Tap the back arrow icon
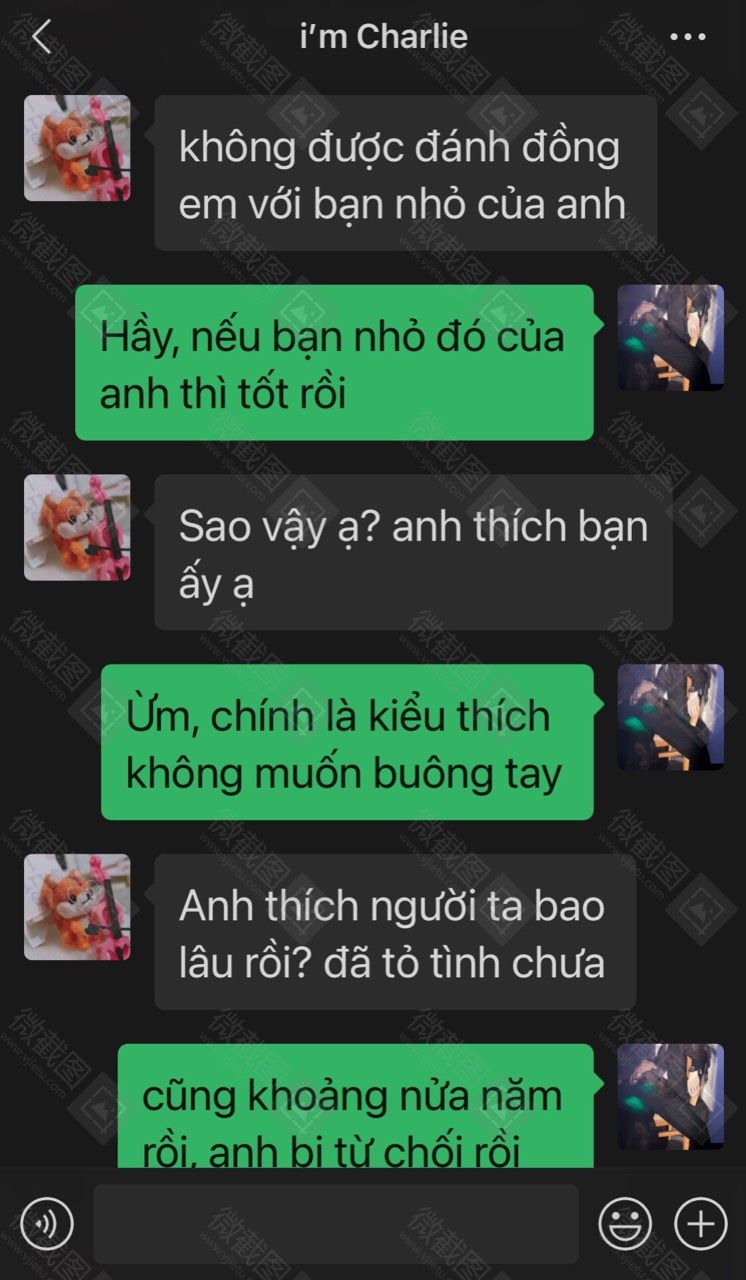746x1280 pixels. click(41, 37)
